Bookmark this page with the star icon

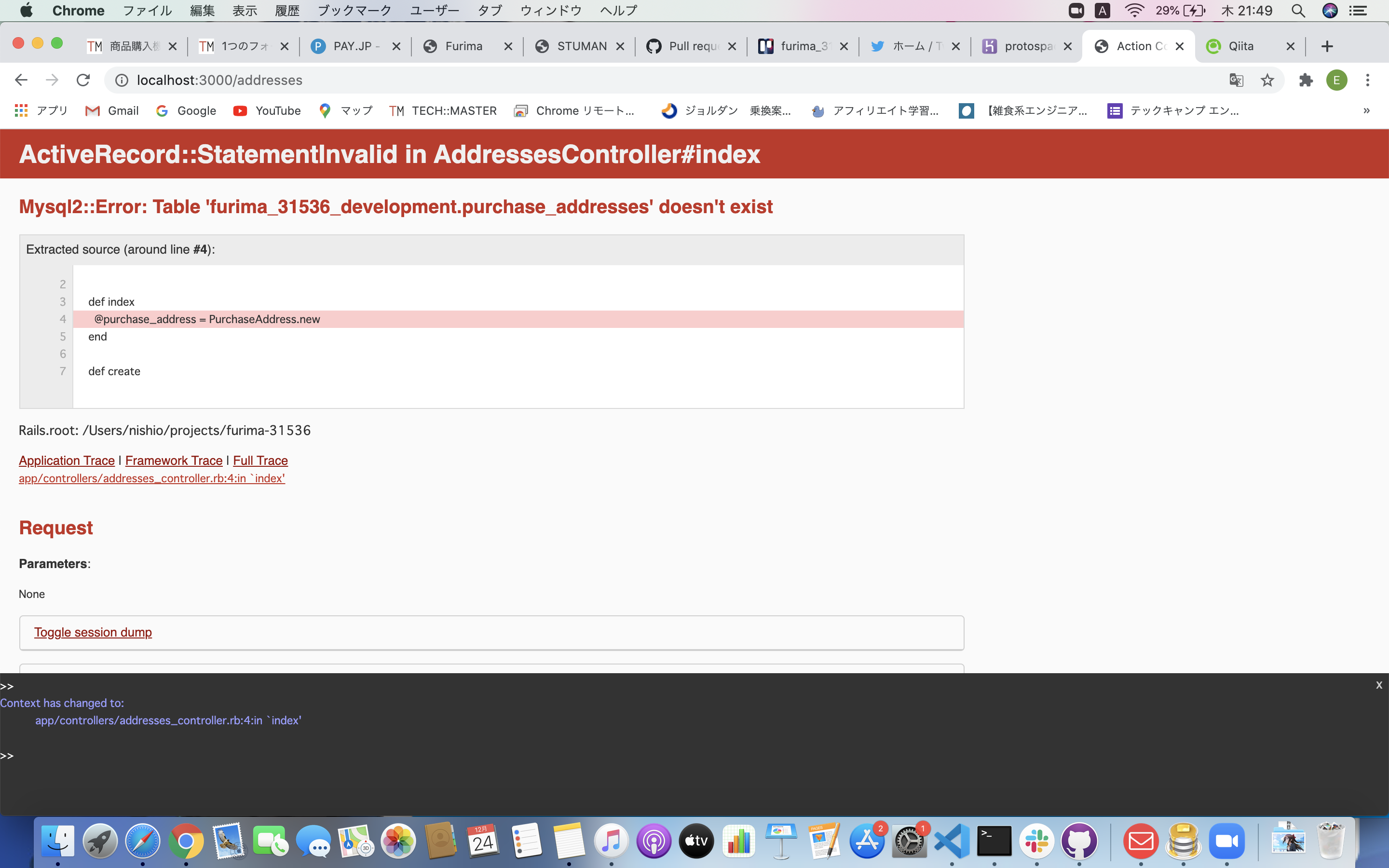1267,80
